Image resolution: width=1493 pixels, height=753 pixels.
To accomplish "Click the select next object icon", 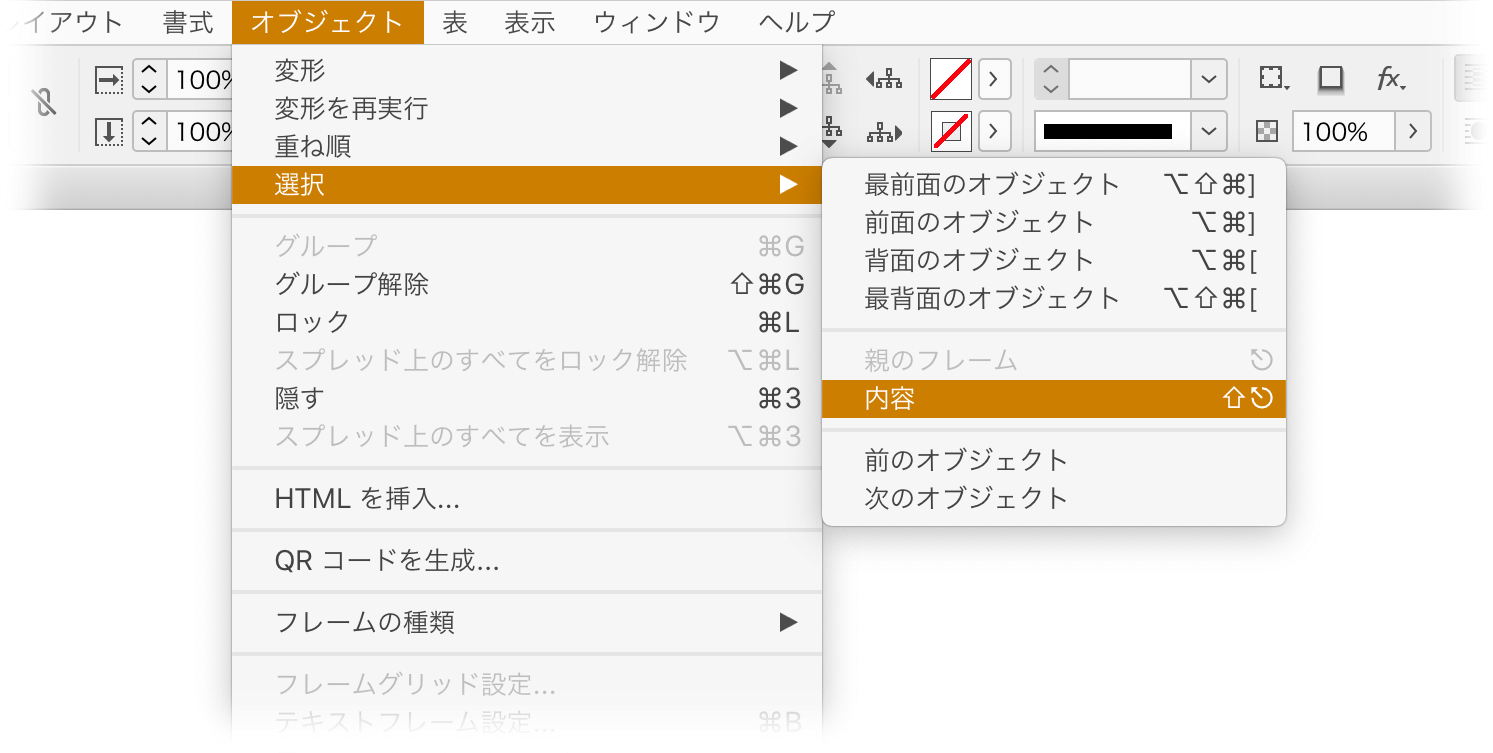I will [x=883, y=132].
